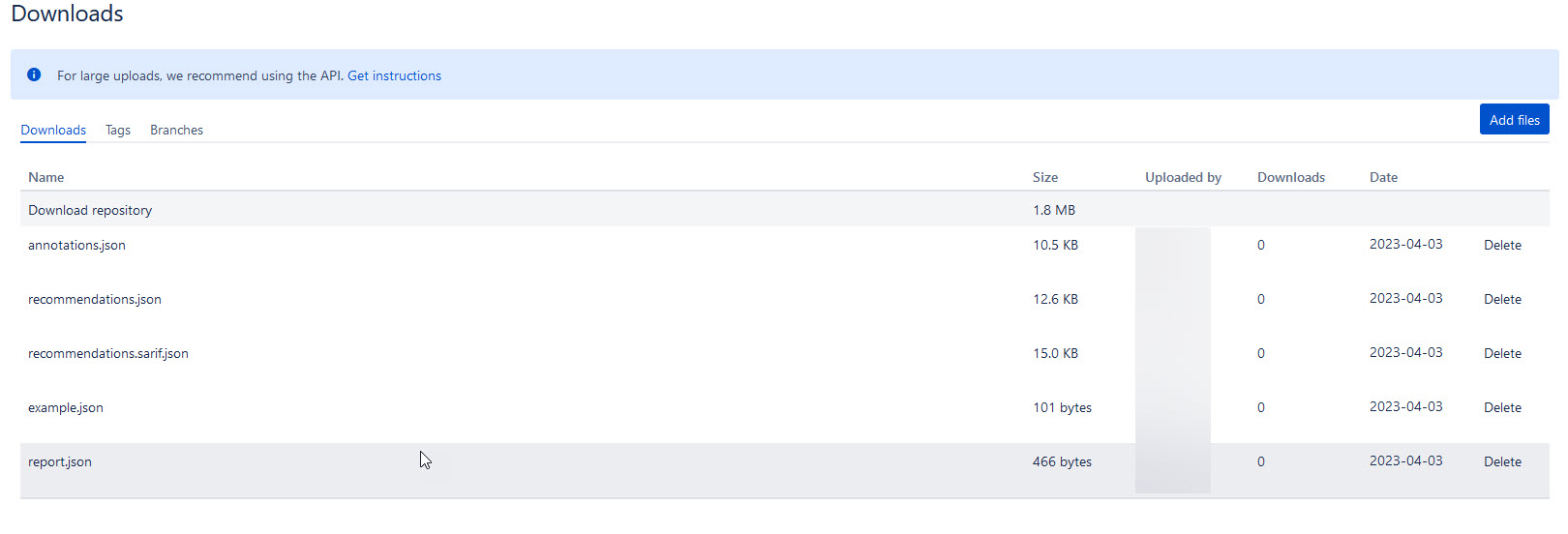Screen dimensions: 1568x534
Task: Open the Get instructions link
Action: point(394,75)
